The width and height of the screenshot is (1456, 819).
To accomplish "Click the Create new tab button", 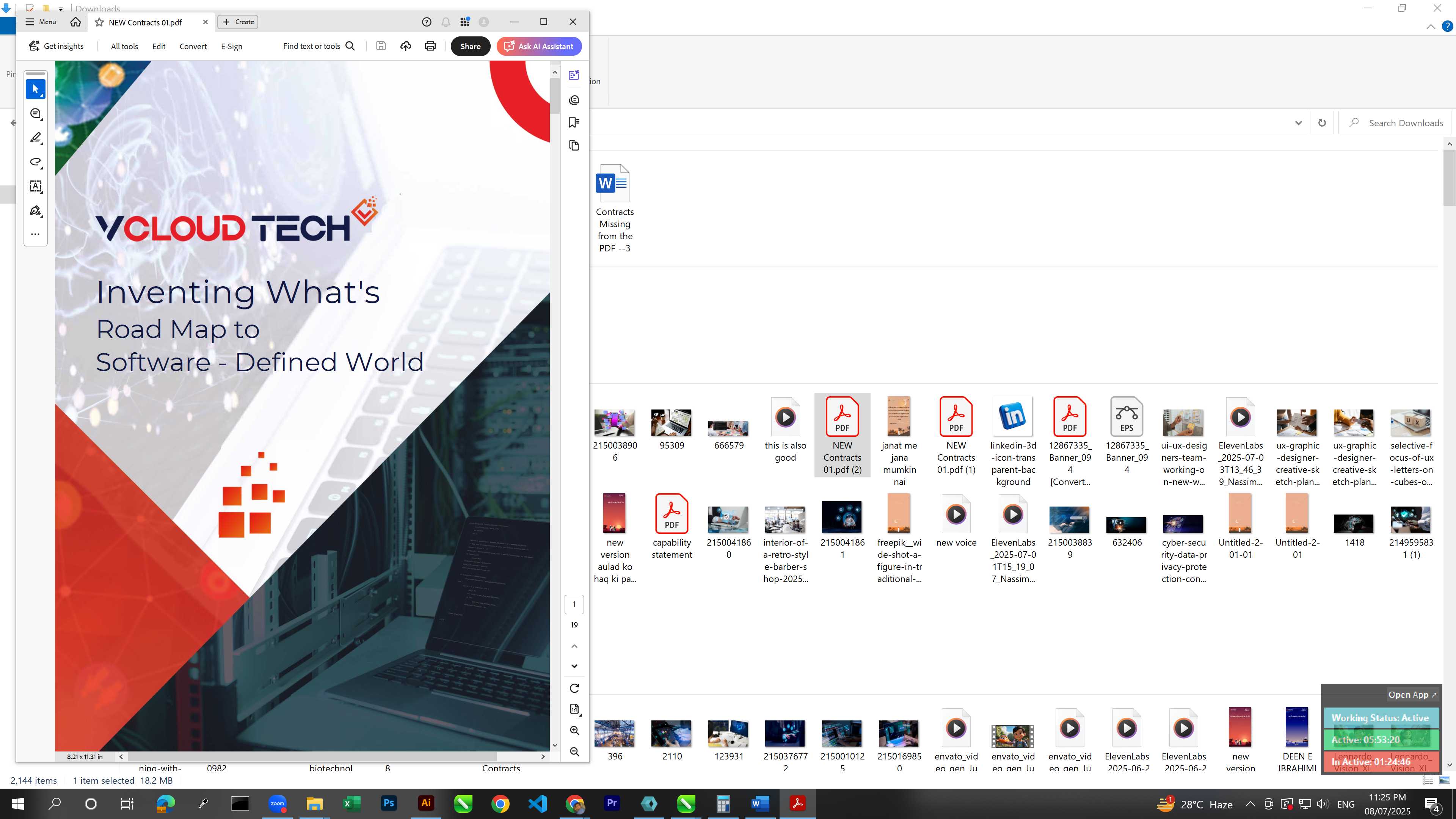I will [x=238, y=22].
